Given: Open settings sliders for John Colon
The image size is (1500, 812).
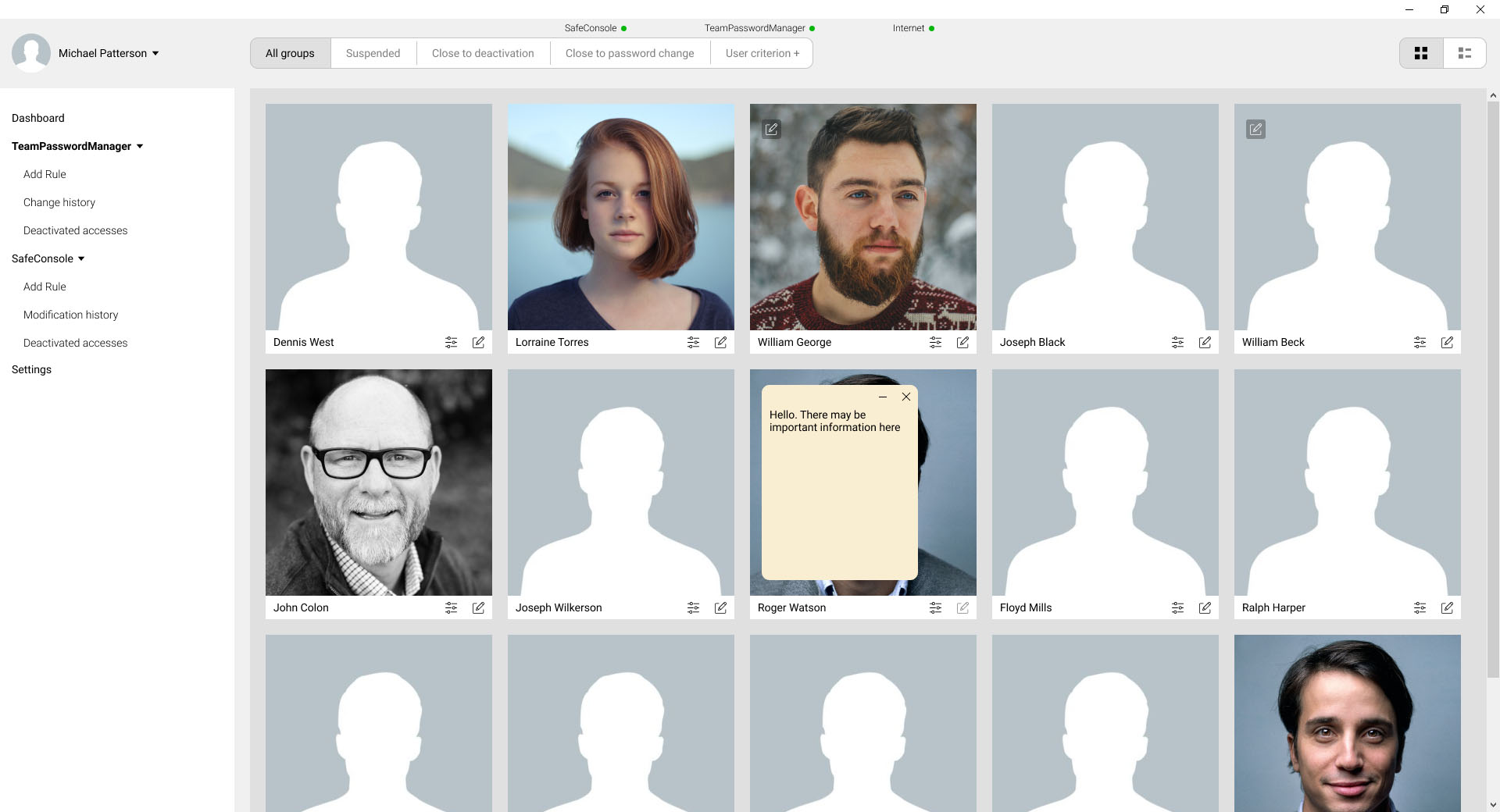Looking at the screenshot, I should [x=451, y=607].
